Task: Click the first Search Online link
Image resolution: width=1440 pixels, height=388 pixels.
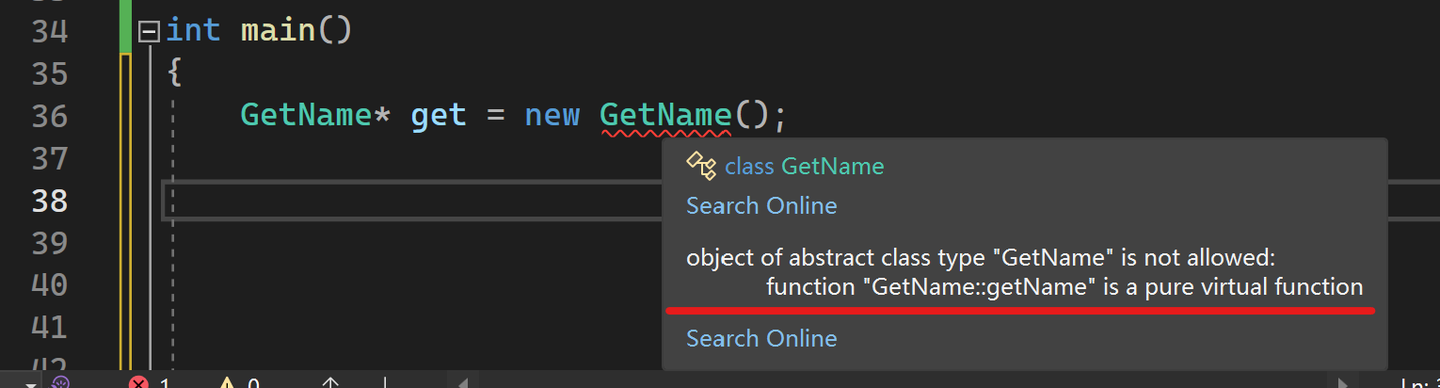Action: tap(761, 206)
